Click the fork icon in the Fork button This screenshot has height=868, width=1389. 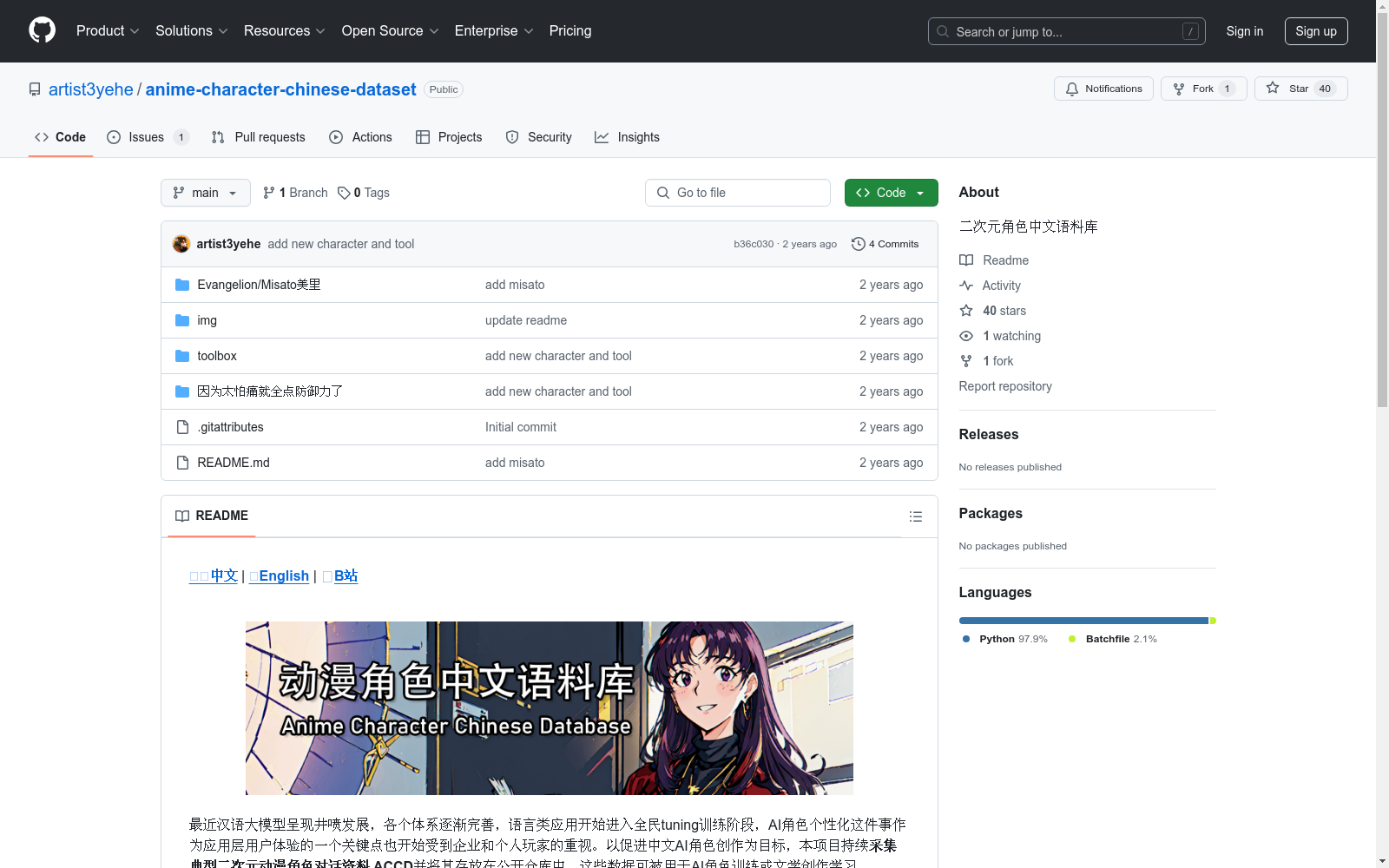click(1179, 89)
